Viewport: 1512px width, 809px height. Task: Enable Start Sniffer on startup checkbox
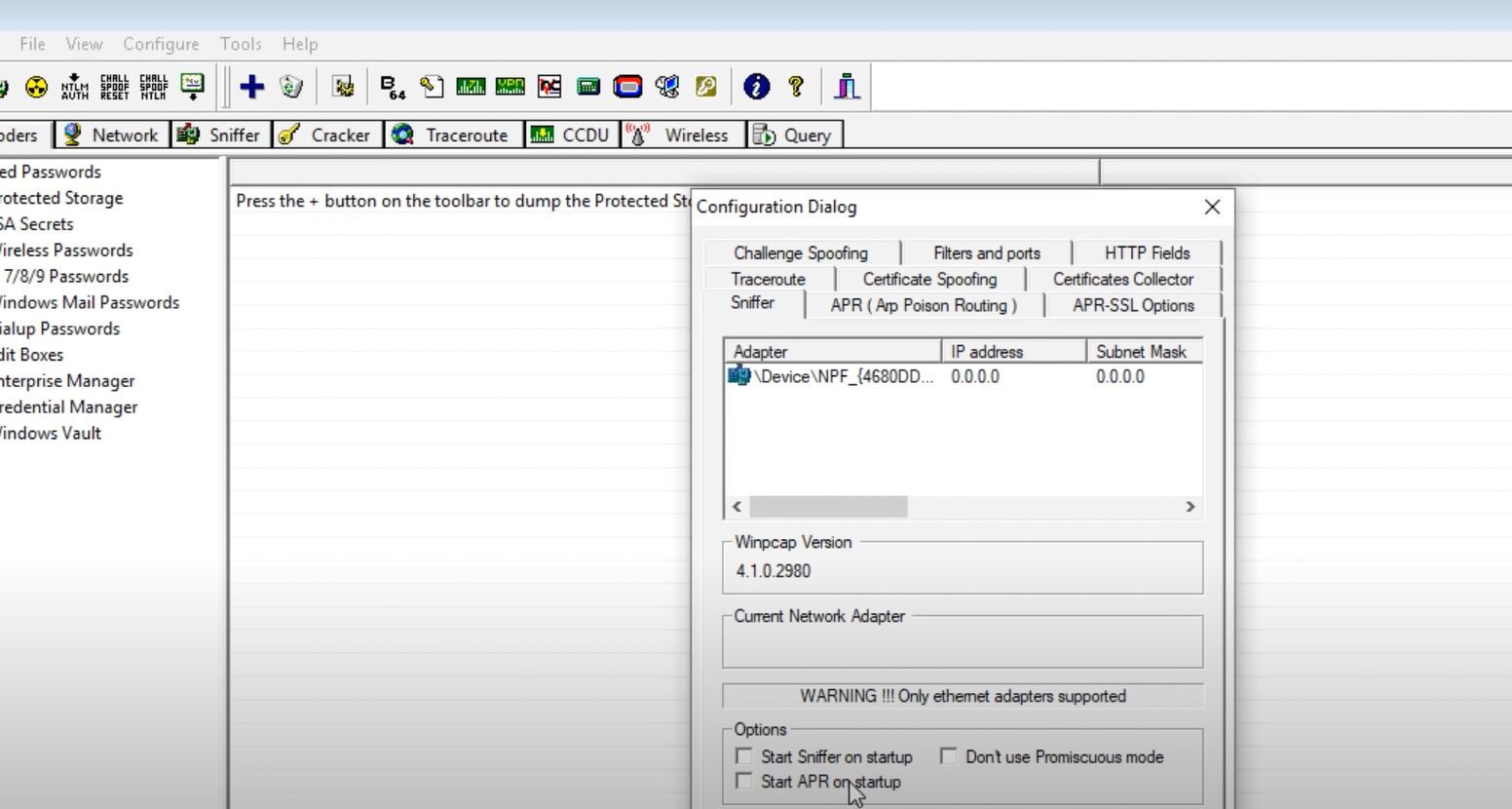click(744, 756)
